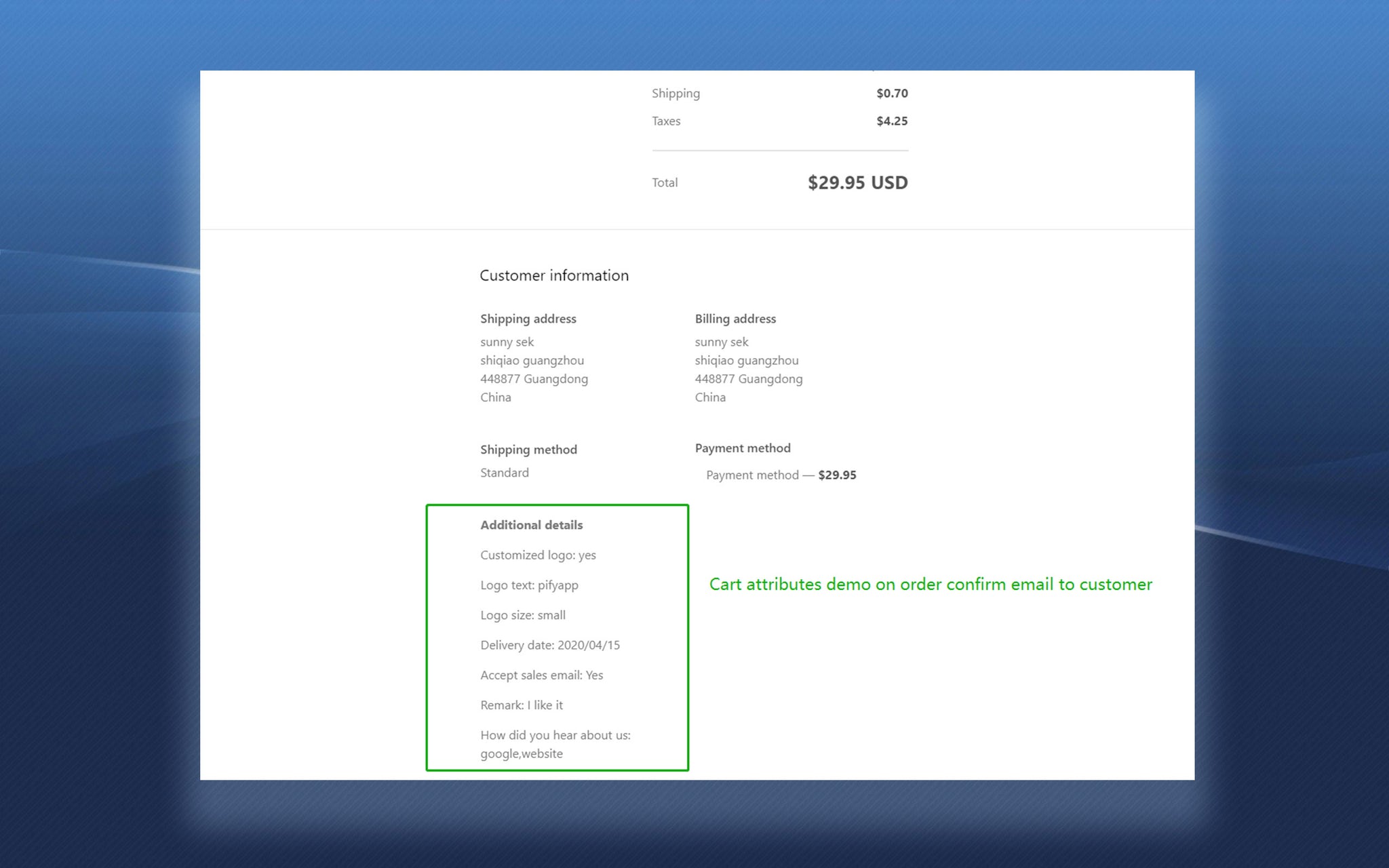Image resolution: width=1389 pixels, height=868 pixels.
Task: Click the Remark: I like it line
Action: 521,705
